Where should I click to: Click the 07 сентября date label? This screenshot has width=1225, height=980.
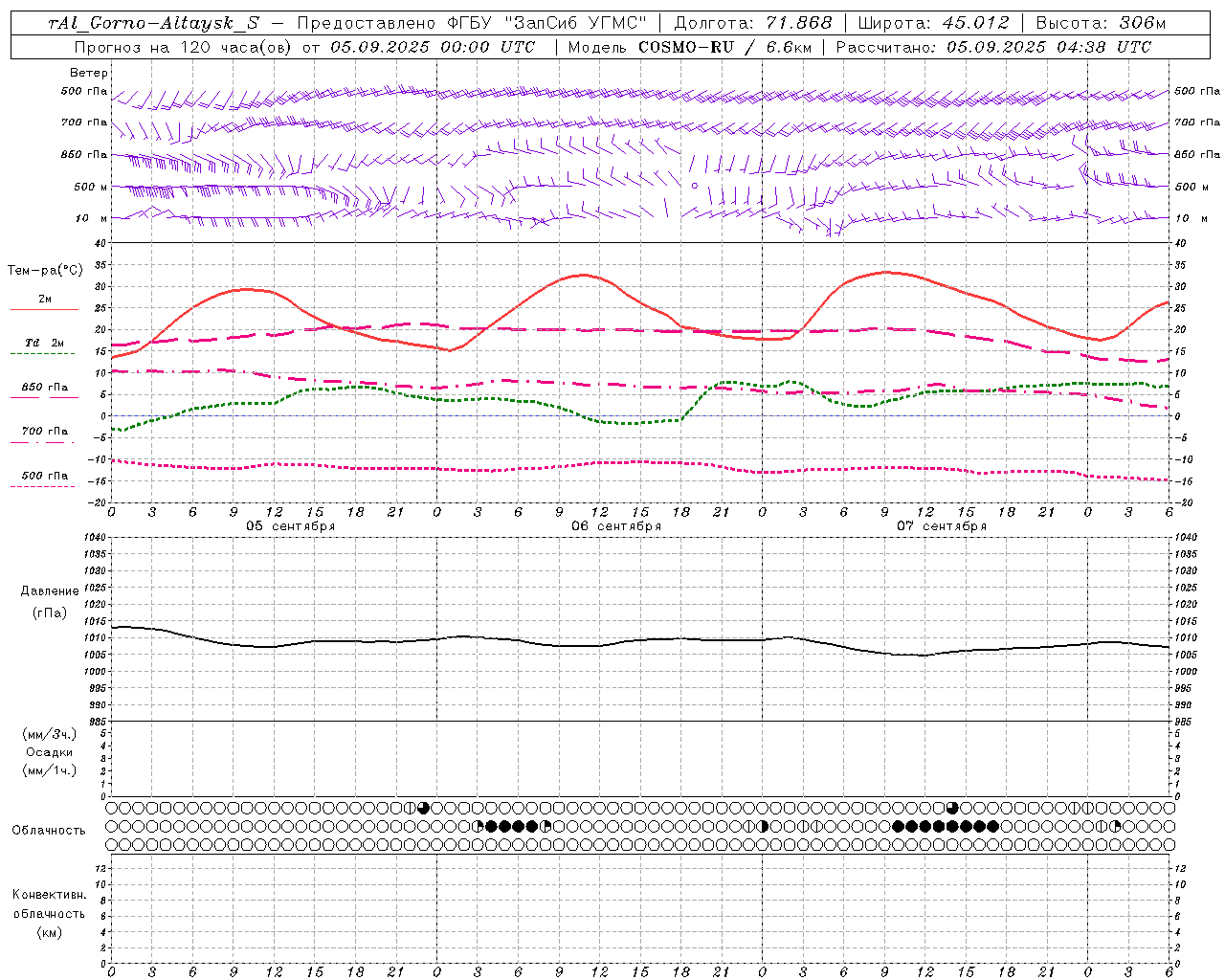942,526
